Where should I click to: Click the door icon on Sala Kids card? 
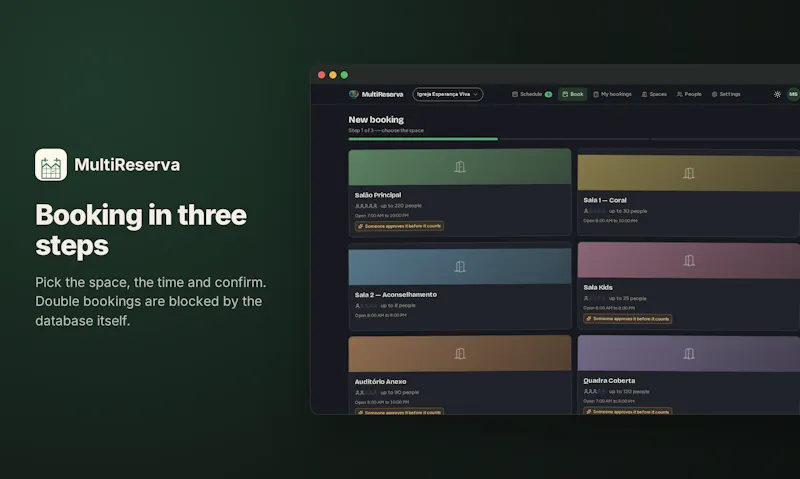(689, 261)
